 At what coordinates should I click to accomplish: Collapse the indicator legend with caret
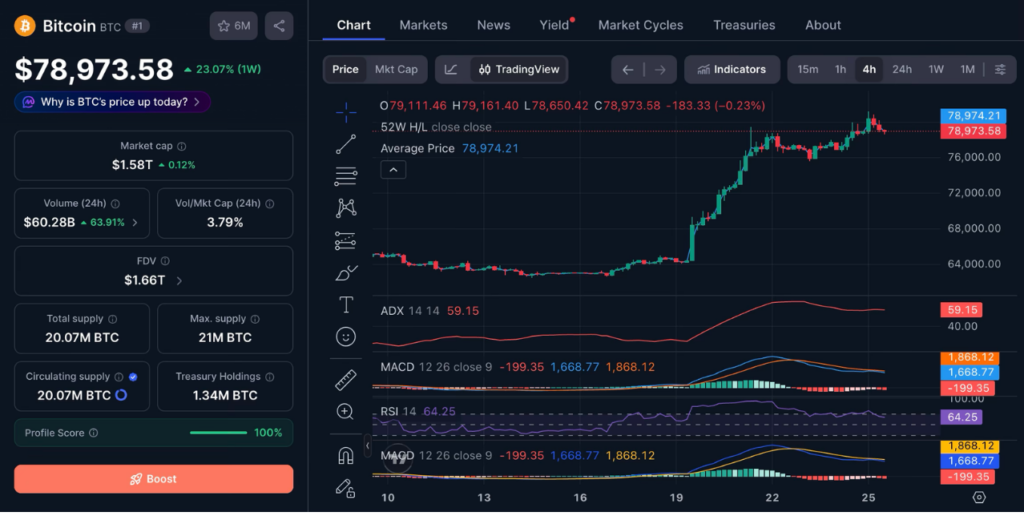pyautogui.click(x=393, y=170)
